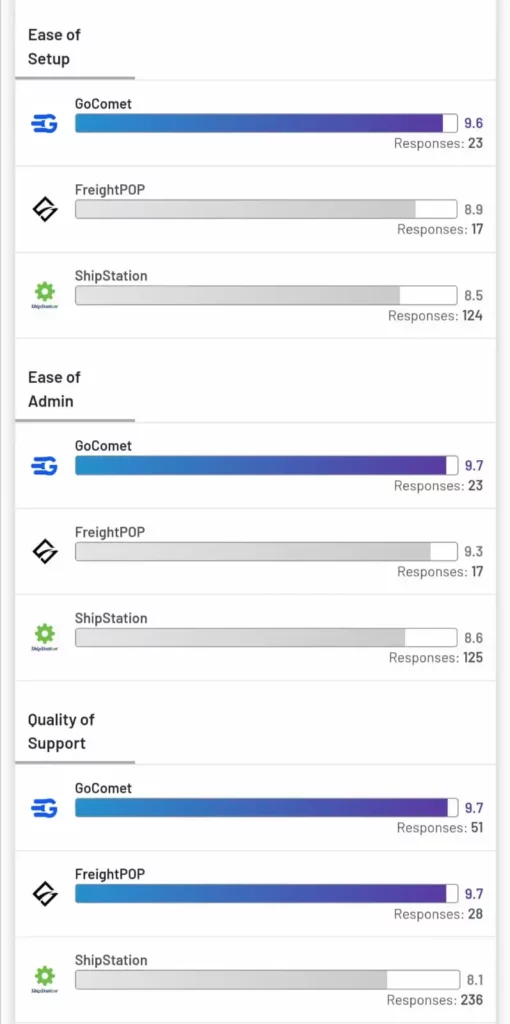Open the GoComet name link under Ease of Admin
Viewport: 510px width, 1024px height.
[x=103, y=446]
